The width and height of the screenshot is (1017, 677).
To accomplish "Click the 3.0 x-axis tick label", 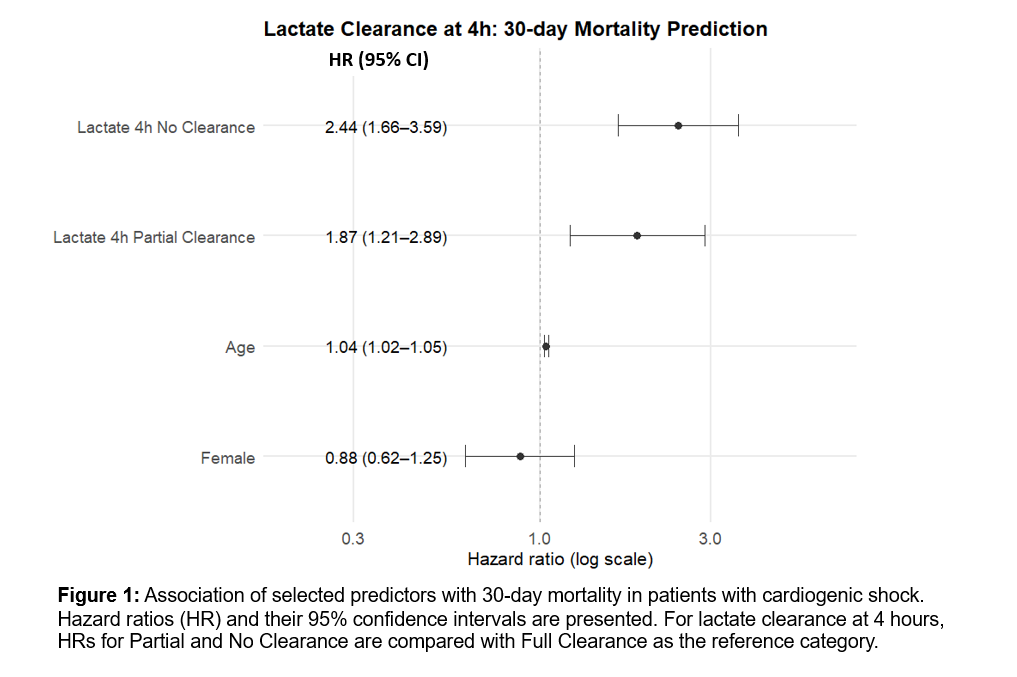I will (710, 539).
